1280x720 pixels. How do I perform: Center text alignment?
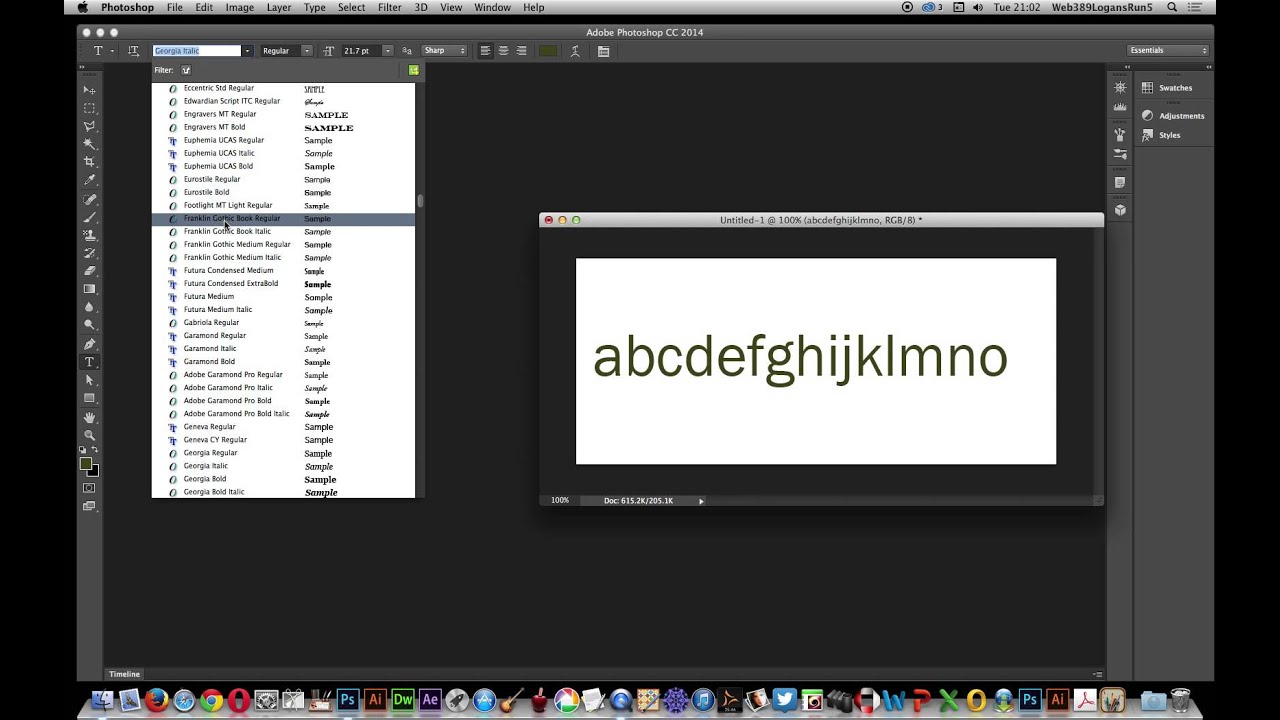[503, 51]
